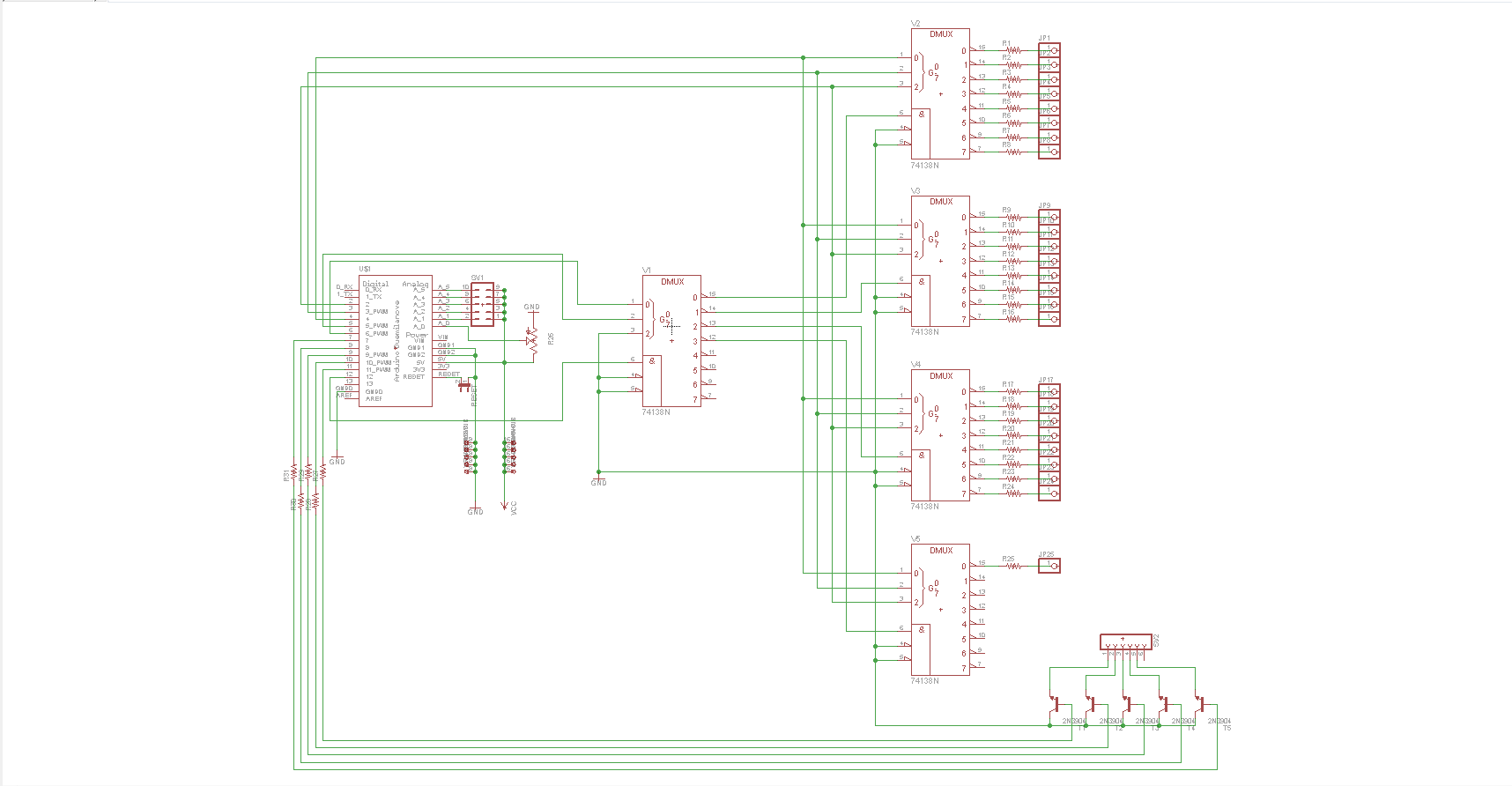Select the Arduino Duemilanove U$1 block
This screenshot has height=786, width=1512.
coord(396,340)
